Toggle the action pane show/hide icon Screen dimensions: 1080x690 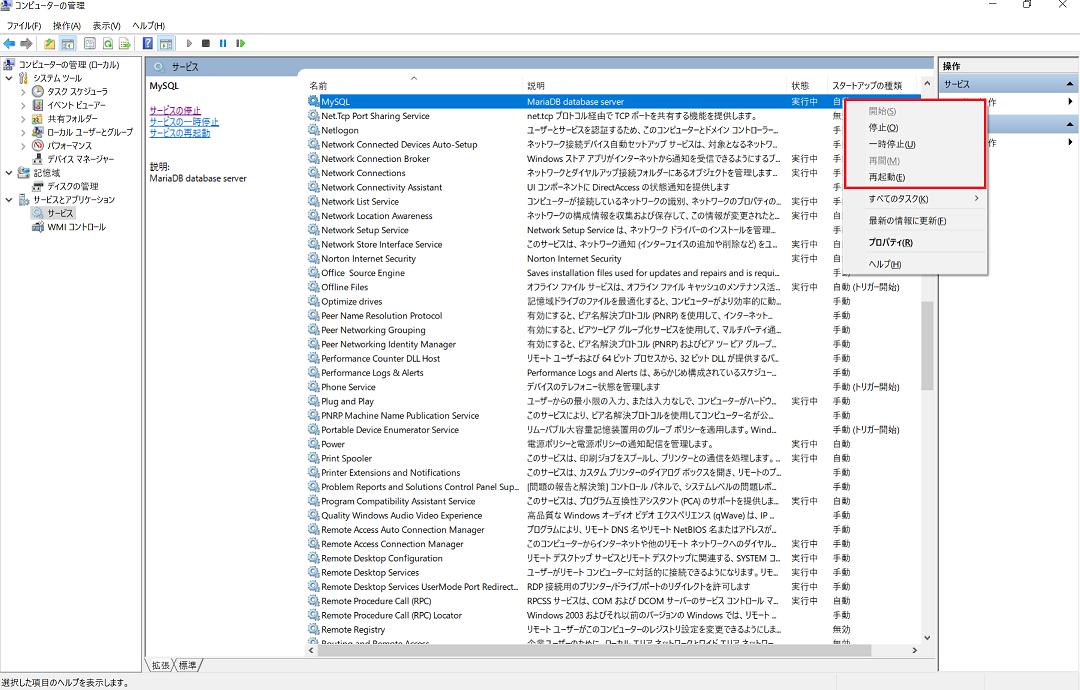coord(166,43)
